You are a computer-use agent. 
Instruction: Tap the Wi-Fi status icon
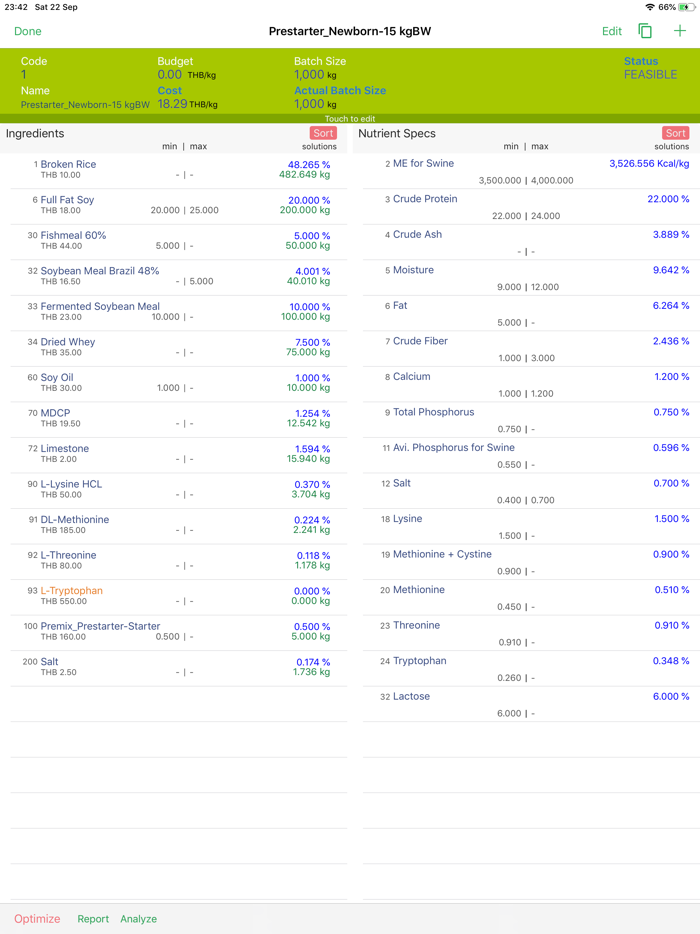coord(650,7)
